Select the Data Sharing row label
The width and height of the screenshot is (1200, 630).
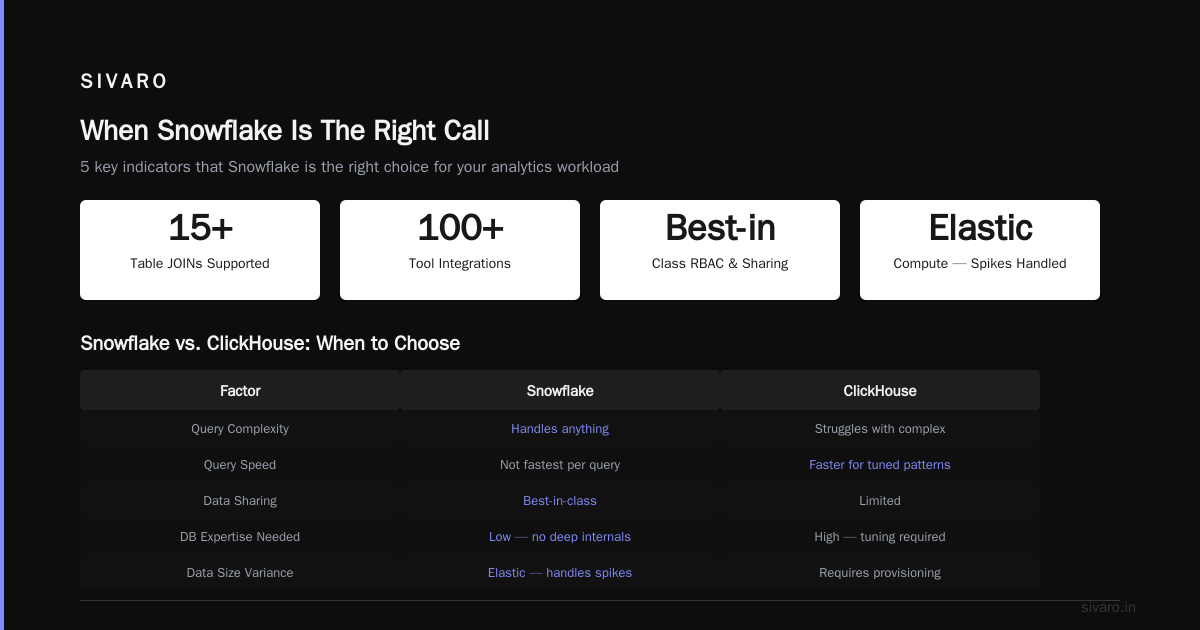(240, 500)
